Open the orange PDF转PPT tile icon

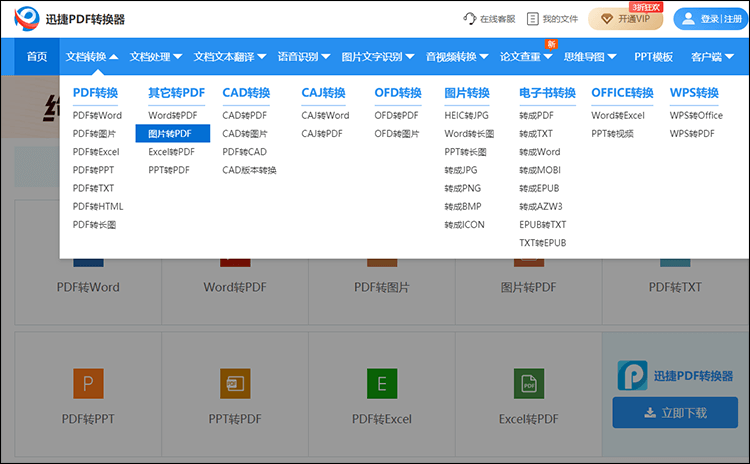pyautogui.click(x=88, y=384)
